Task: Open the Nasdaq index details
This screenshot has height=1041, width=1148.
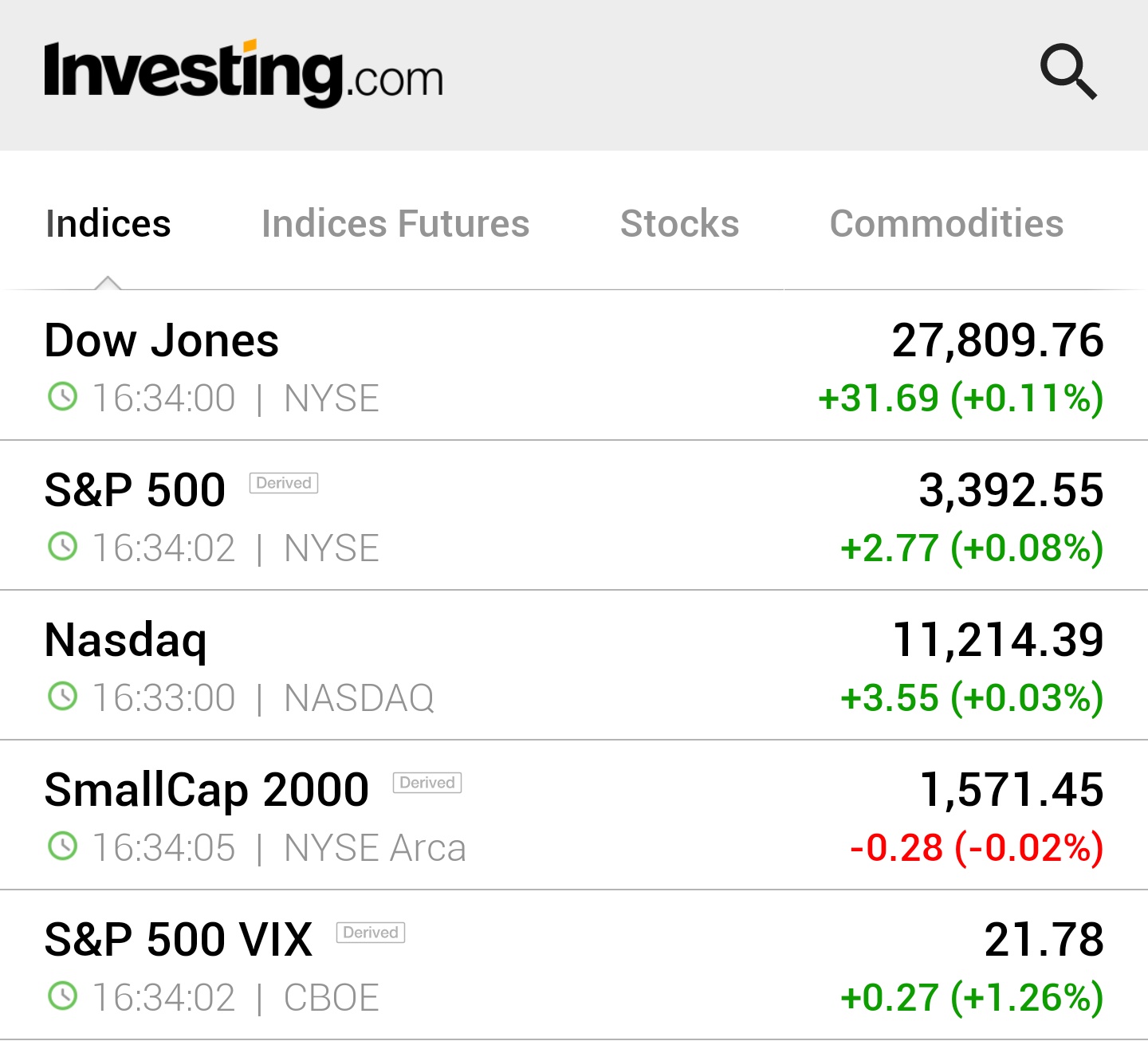Action: [x=126, y=640]
